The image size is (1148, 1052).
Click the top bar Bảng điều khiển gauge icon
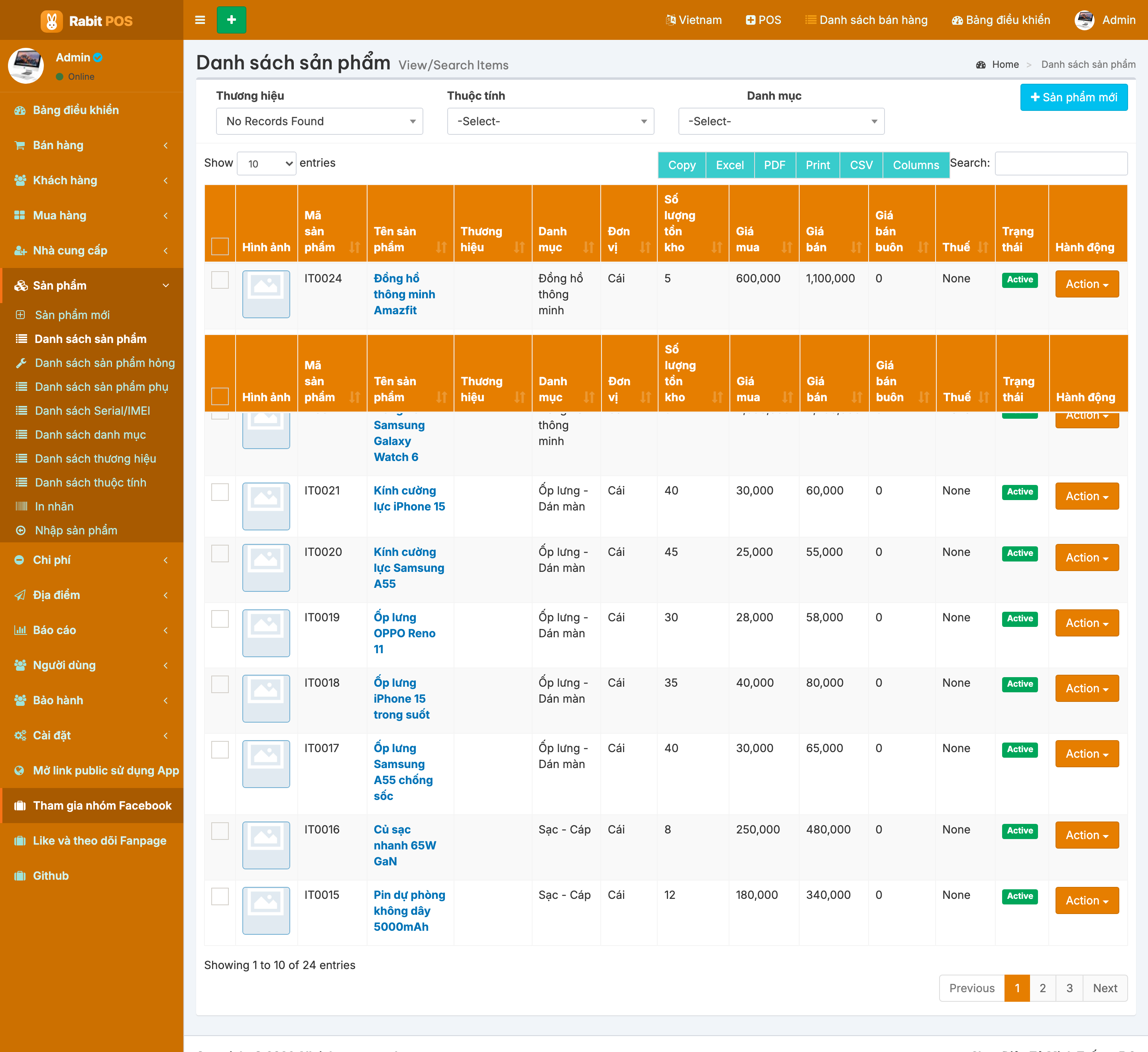point(957,20)
